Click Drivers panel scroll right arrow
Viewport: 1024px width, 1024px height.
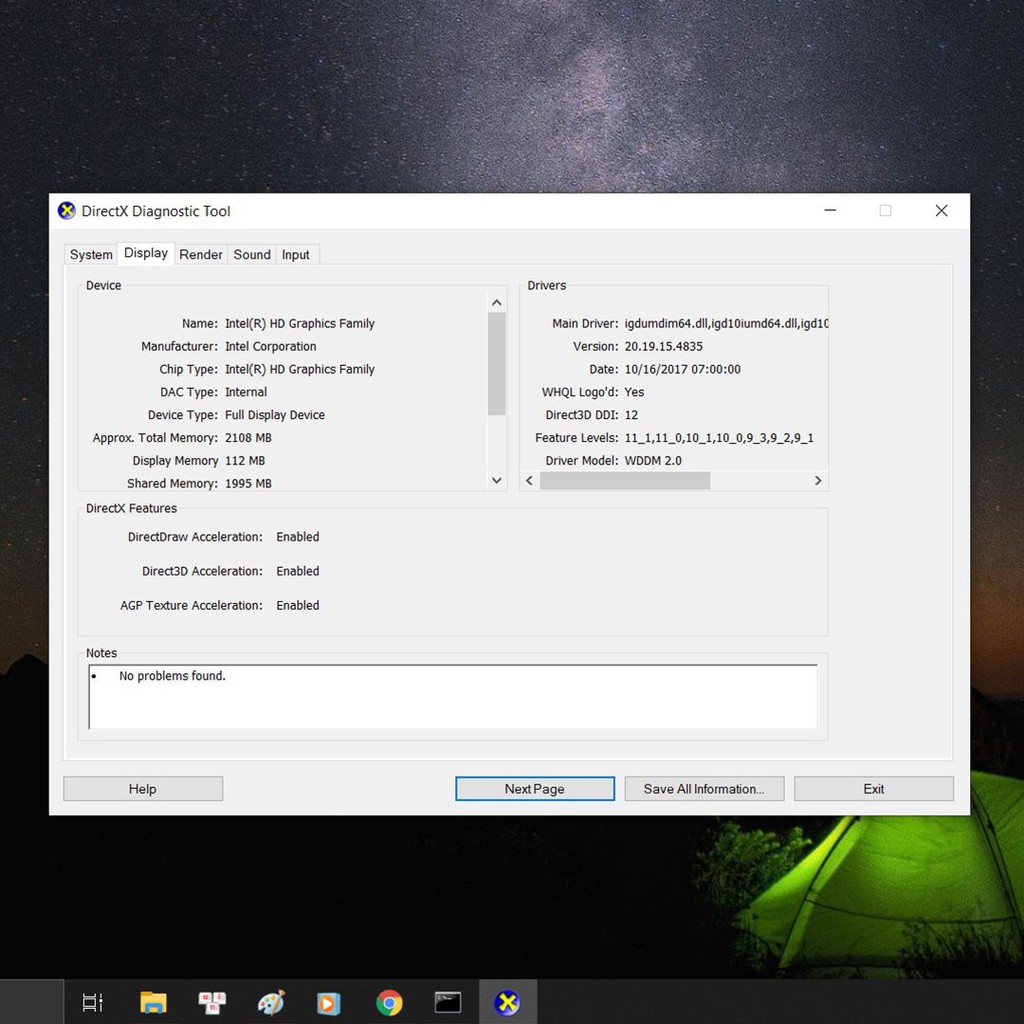tap(818, 481)
